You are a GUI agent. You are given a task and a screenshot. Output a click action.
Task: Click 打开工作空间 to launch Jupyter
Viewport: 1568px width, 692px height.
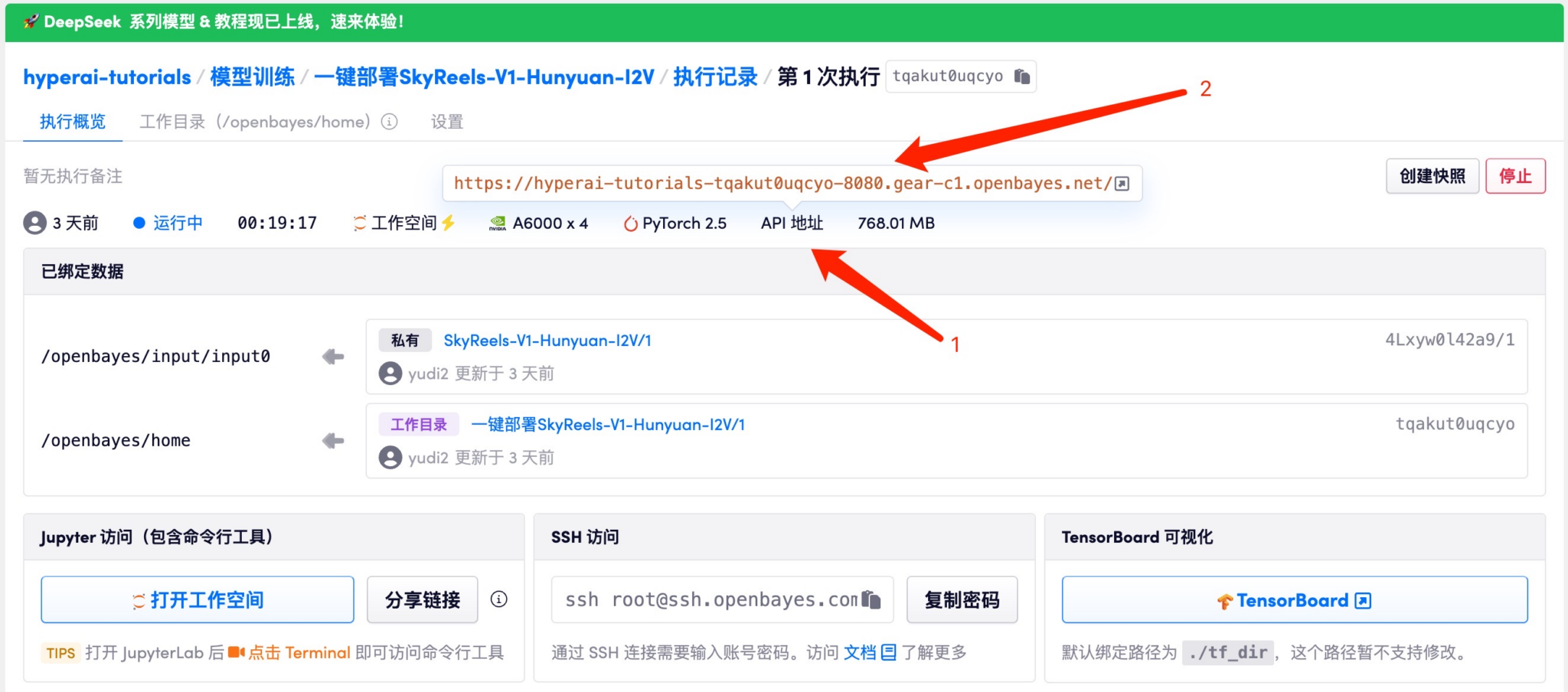point(198,599)
